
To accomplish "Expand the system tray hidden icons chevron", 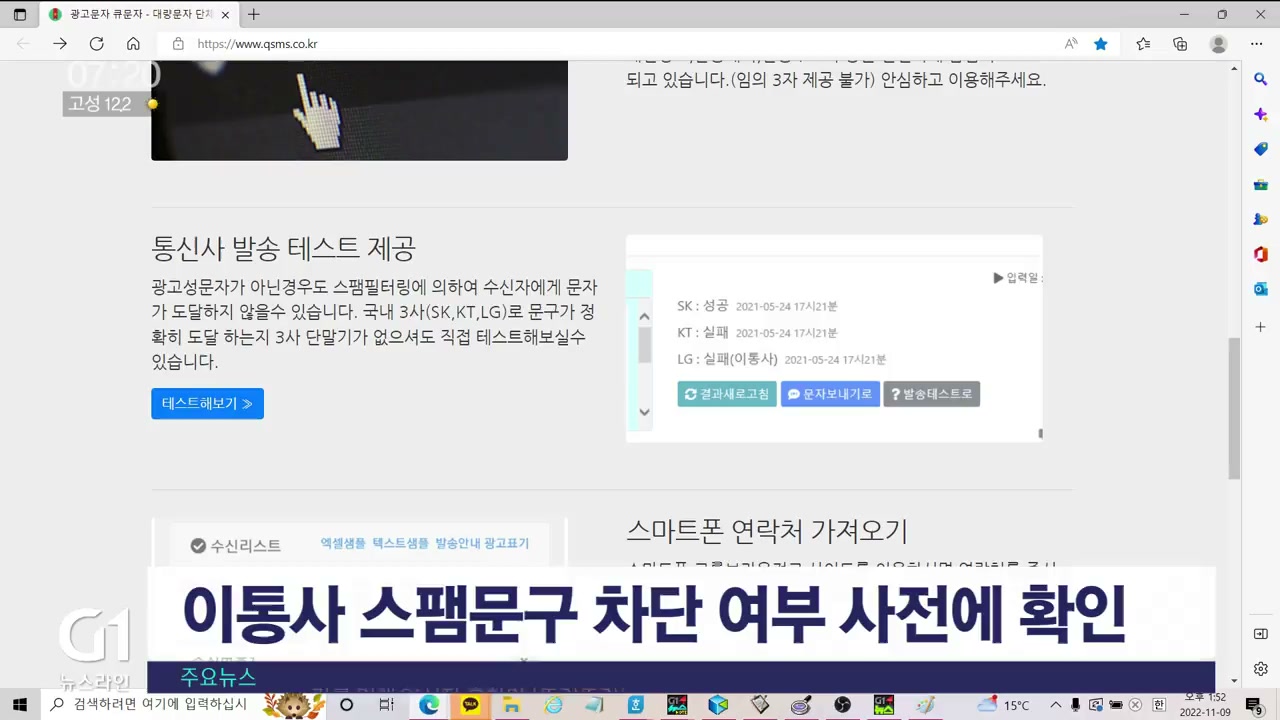I will 1055,705.
